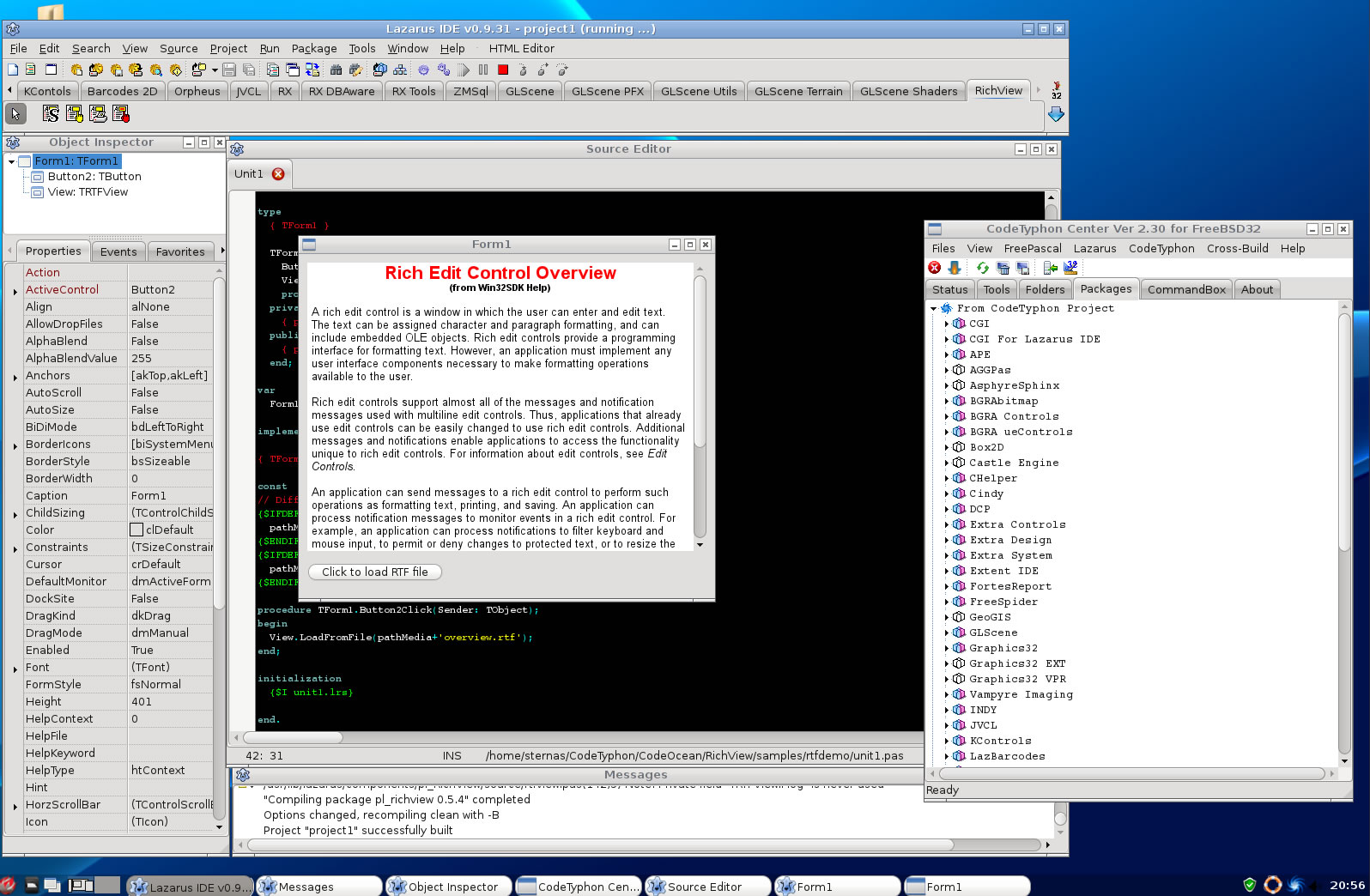The height and width of the screenshot is (896, 1370).
Task: Open the Run menu in Lazarus IDE
Action: pos(270,49)
